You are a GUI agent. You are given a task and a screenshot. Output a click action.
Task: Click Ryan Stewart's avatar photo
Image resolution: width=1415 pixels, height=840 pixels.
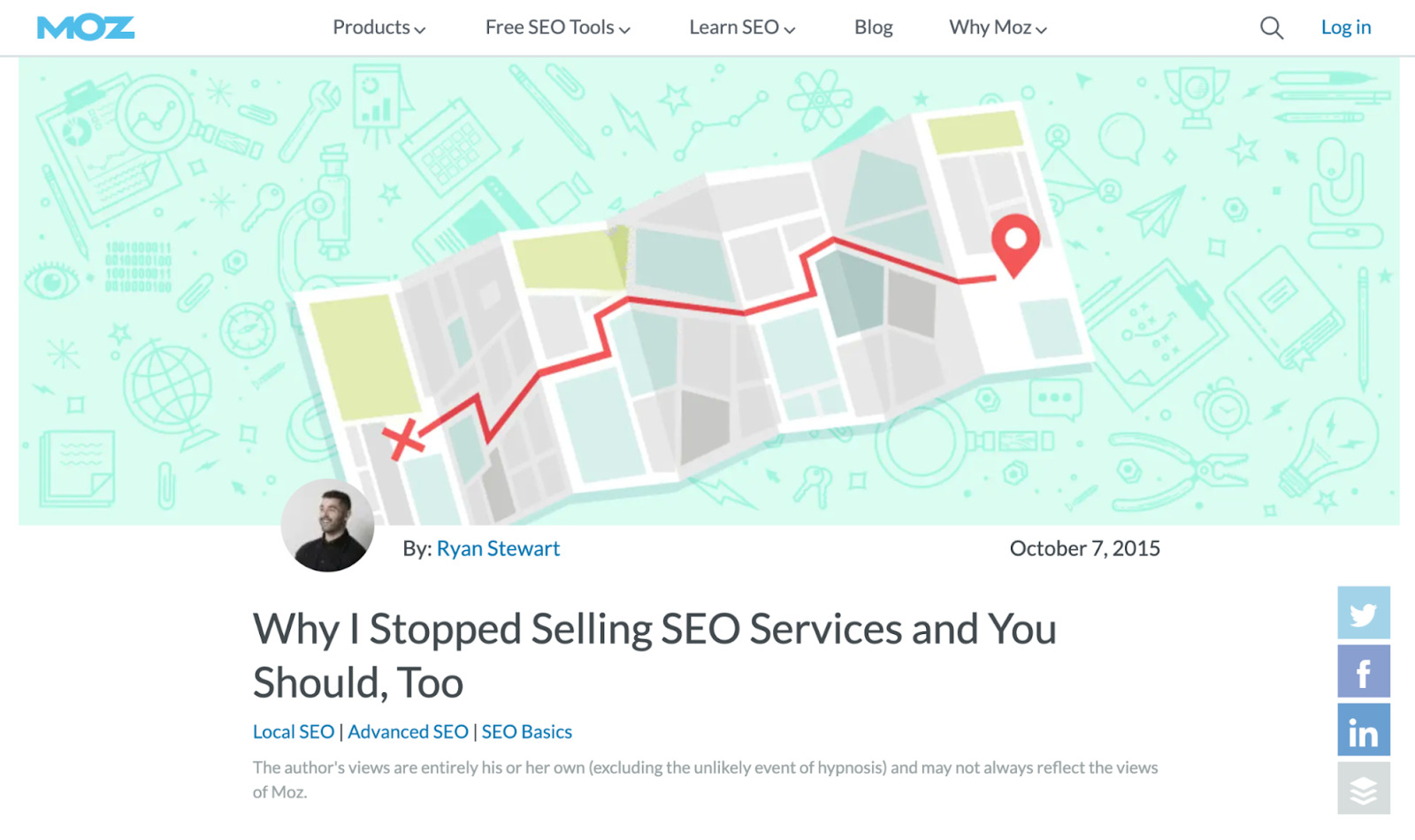click(x=327, y=523)
